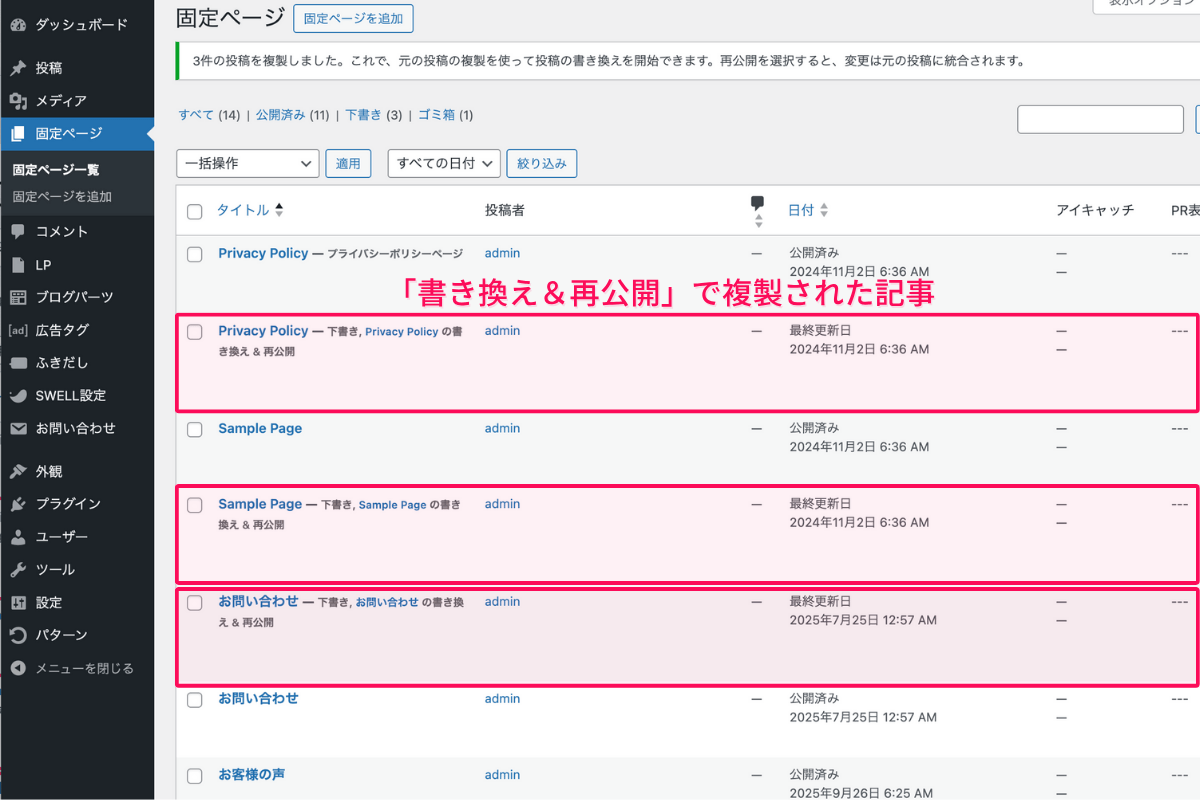Click the Dashboard gauge icon in sidebar
Image resolution: width=1200 pixels, height=800 pixels.
coord(18,24)
